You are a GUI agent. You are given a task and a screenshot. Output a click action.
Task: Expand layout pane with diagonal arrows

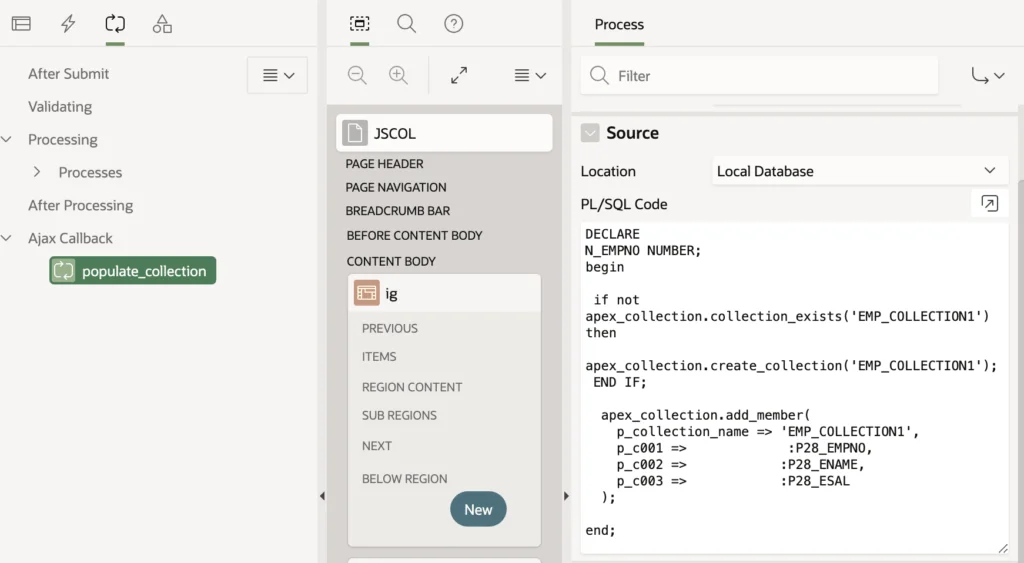pyautogui.click(x=459, y=75)
